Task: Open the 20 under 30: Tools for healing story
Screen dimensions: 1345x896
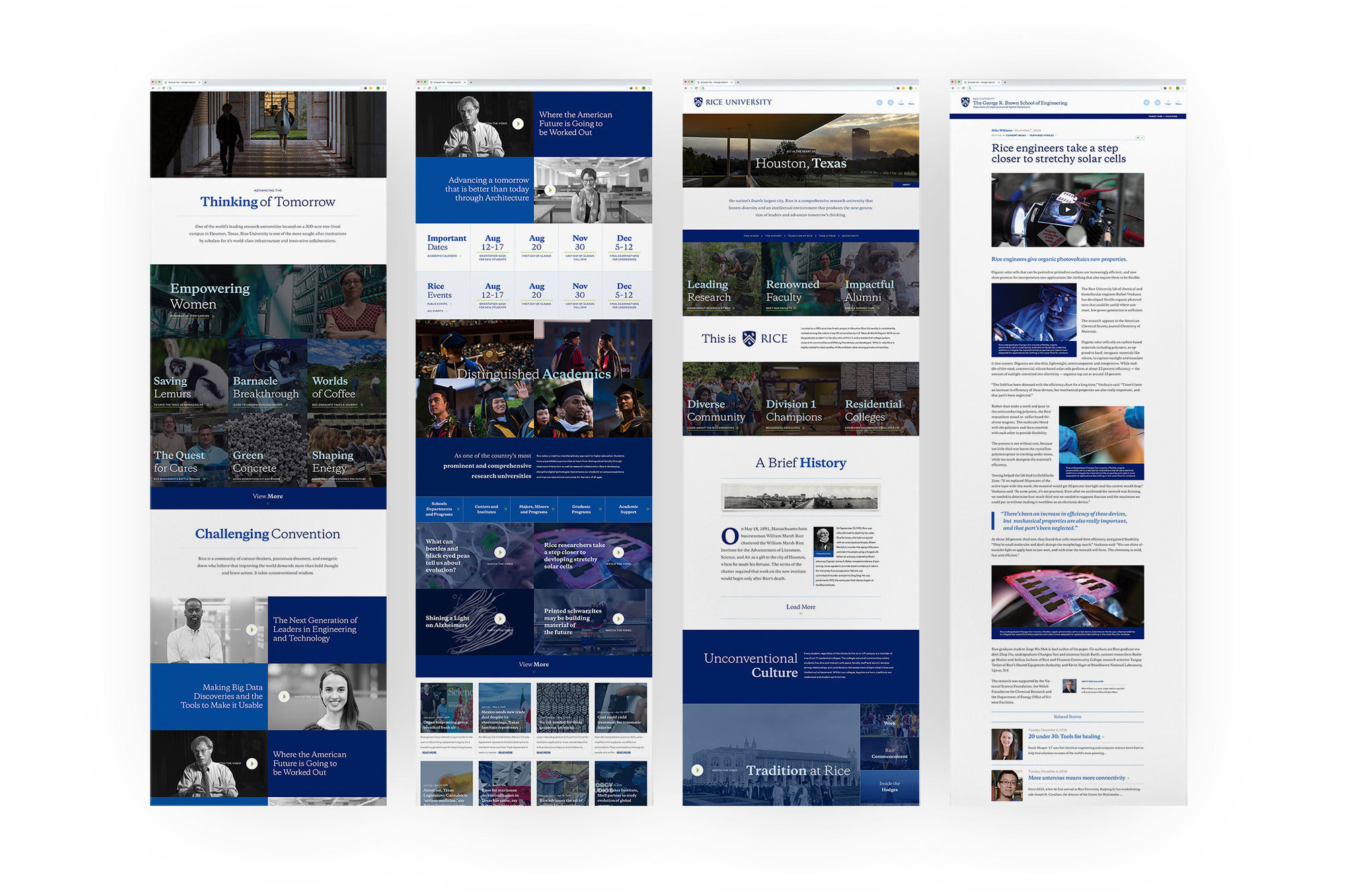Action: [1064, 736]
